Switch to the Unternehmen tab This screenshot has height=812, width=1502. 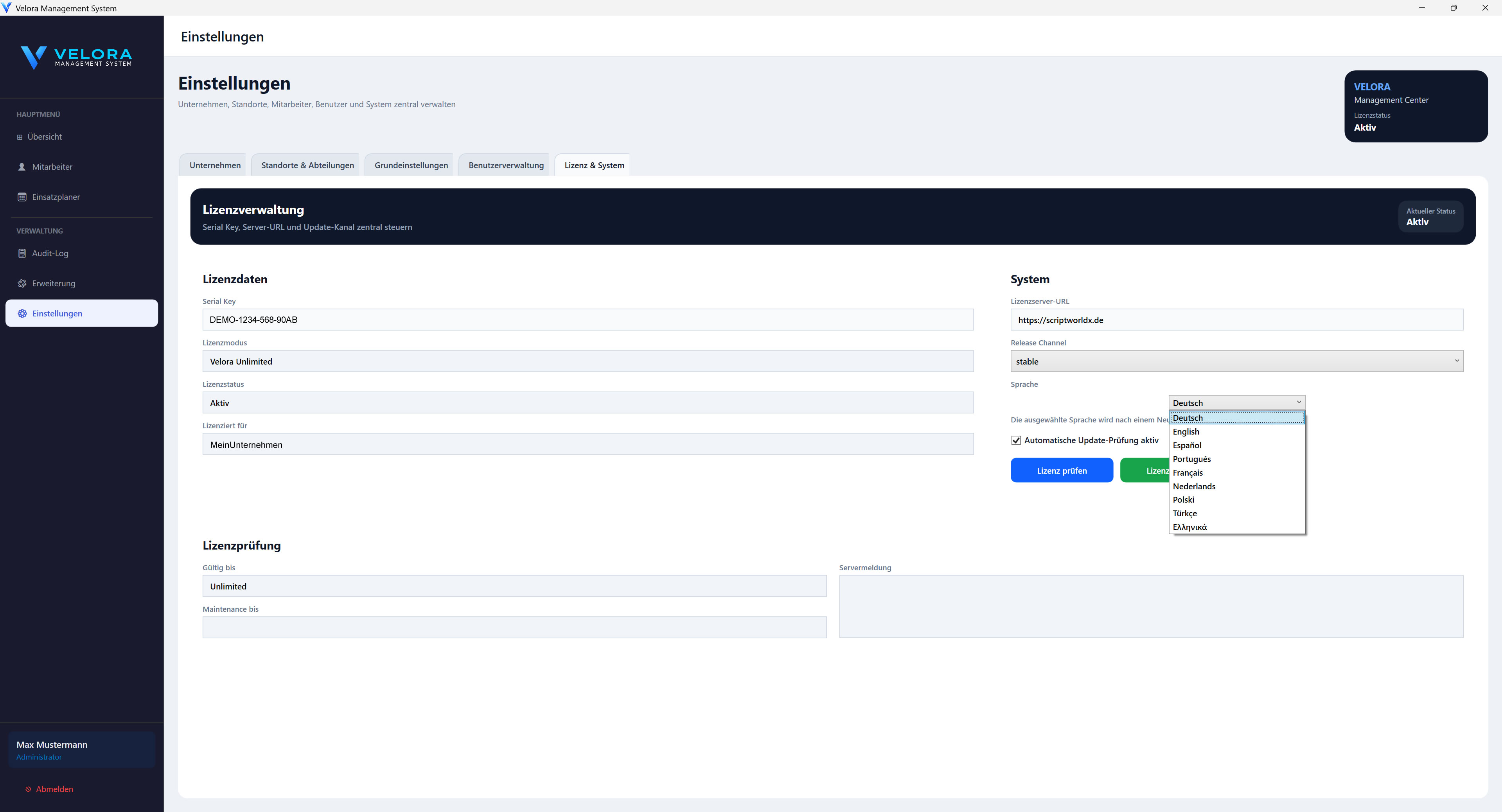[215, 165]
